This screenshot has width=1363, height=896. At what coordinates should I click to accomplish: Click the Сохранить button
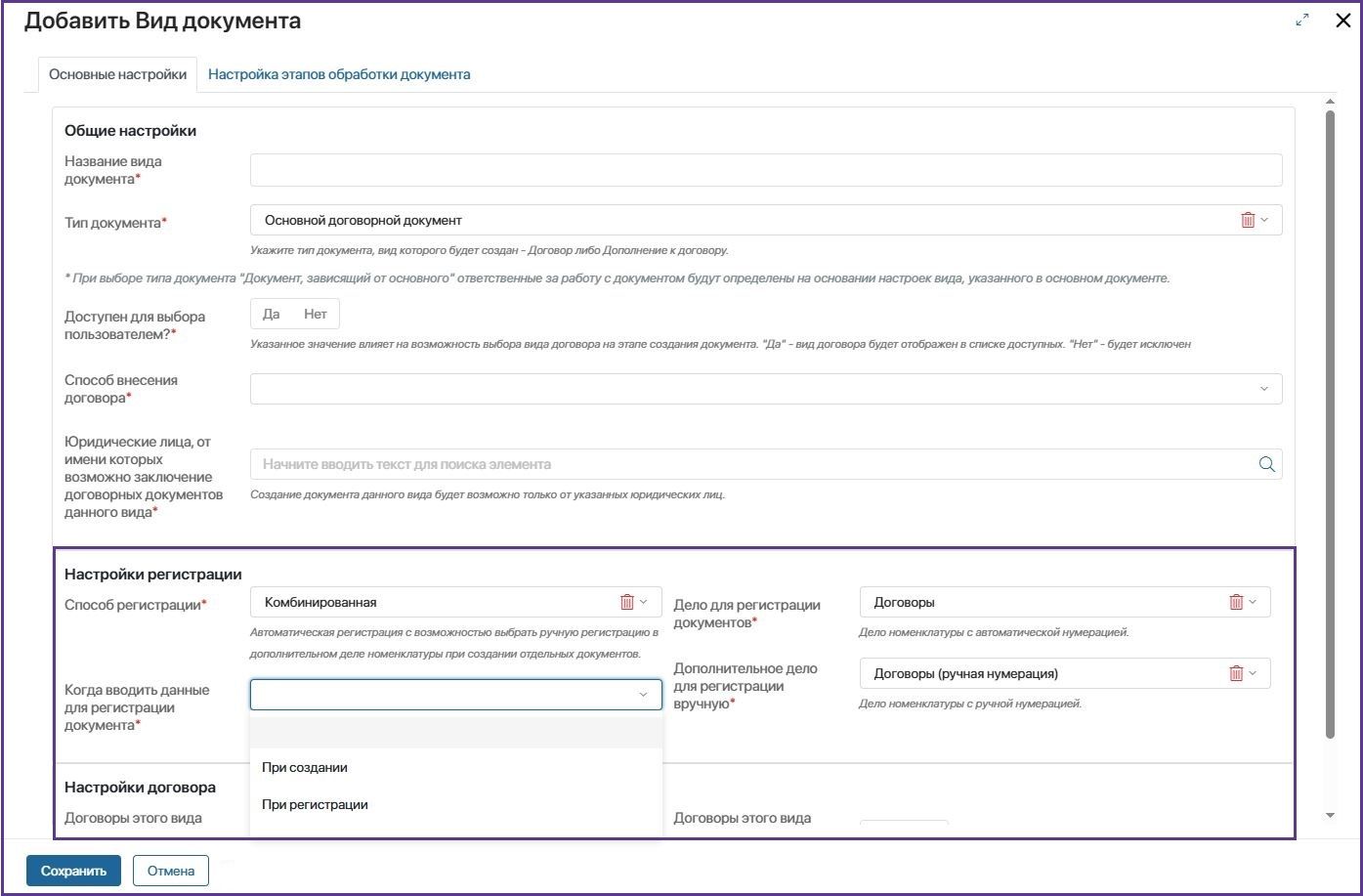coord(73,871)
